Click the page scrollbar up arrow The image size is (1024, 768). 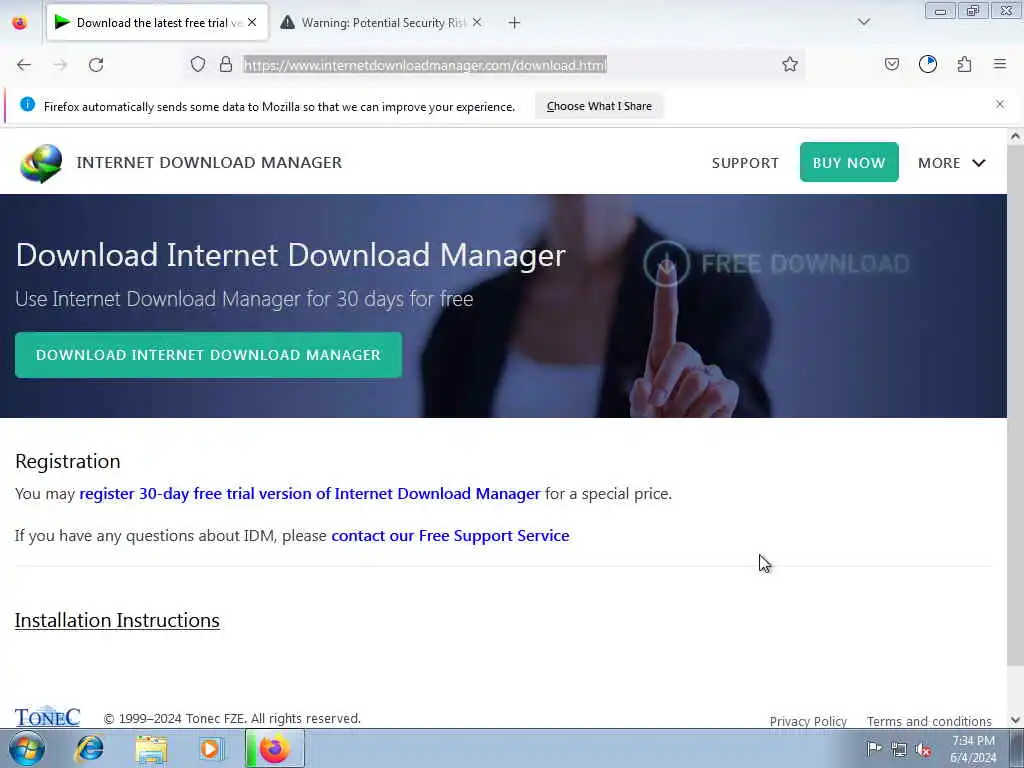point(1015,136)
